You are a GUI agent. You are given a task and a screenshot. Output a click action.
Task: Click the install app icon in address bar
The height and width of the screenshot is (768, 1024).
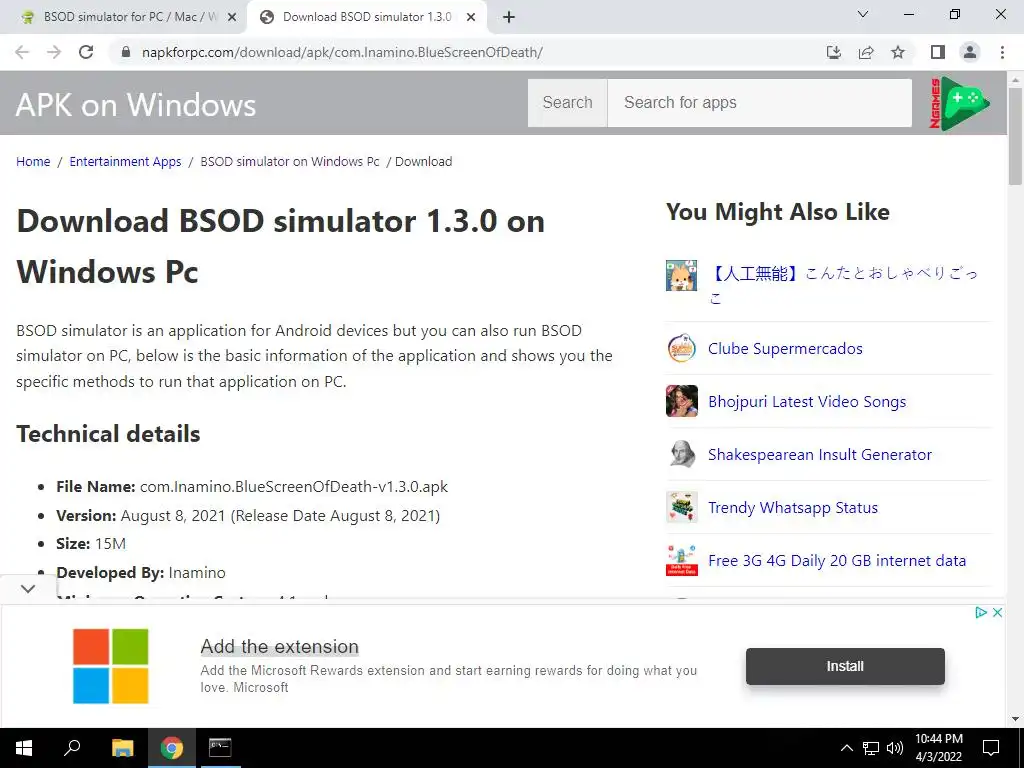coord(834,52)
